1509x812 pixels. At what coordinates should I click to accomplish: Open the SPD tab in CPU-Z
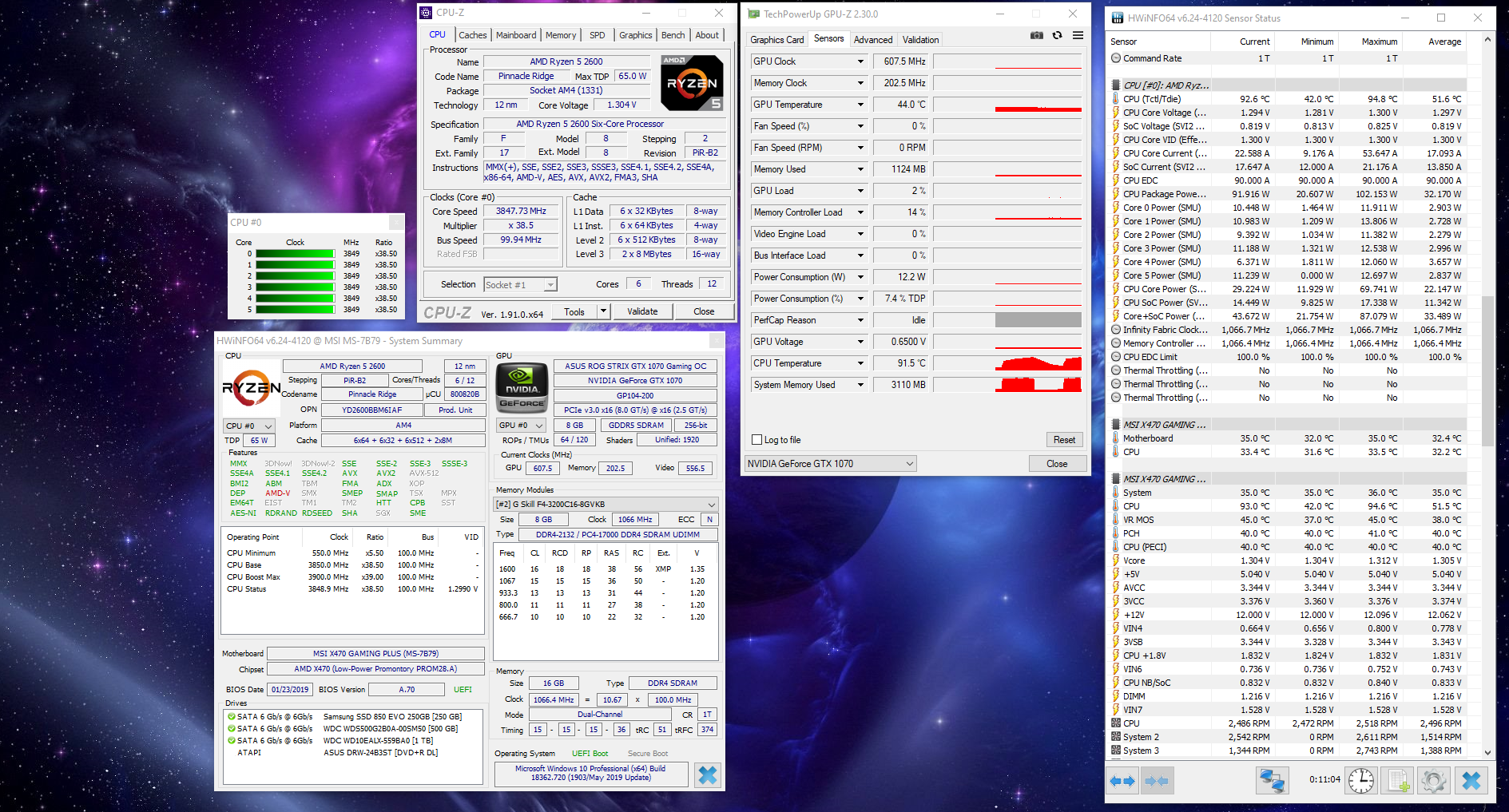coord(598,35)
